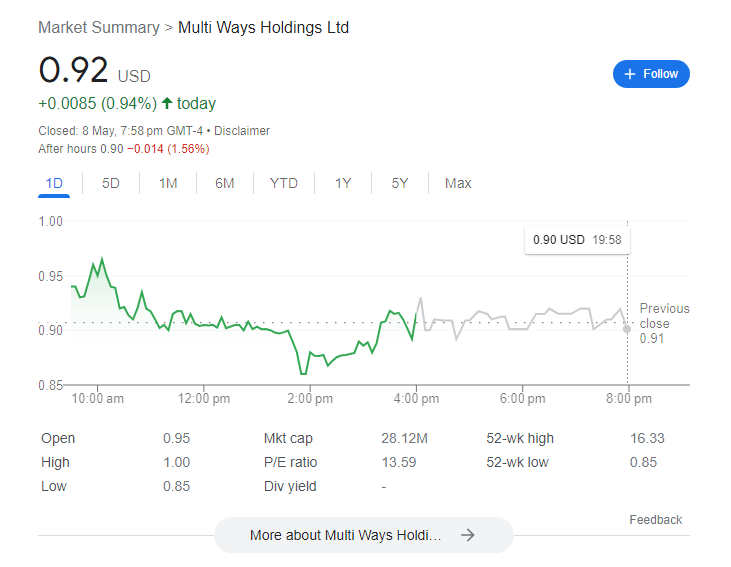Click the up arrow beside today

[167, 103]
